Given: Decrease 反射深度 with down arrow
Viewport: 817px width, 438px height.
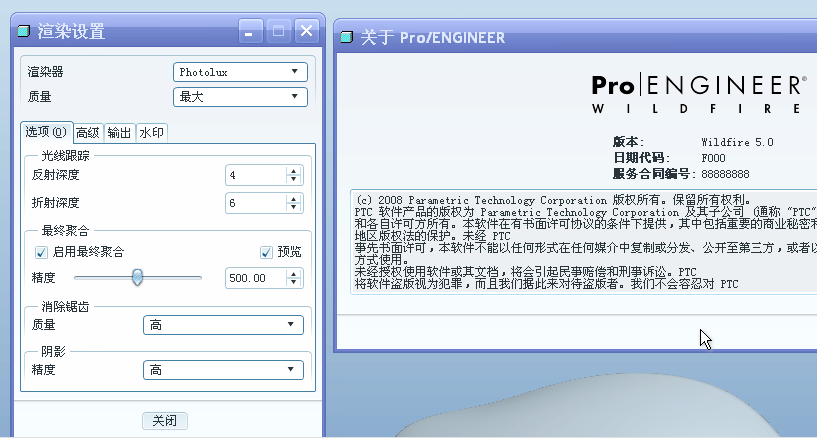Looking at the screenshot, I should (294, 180).
